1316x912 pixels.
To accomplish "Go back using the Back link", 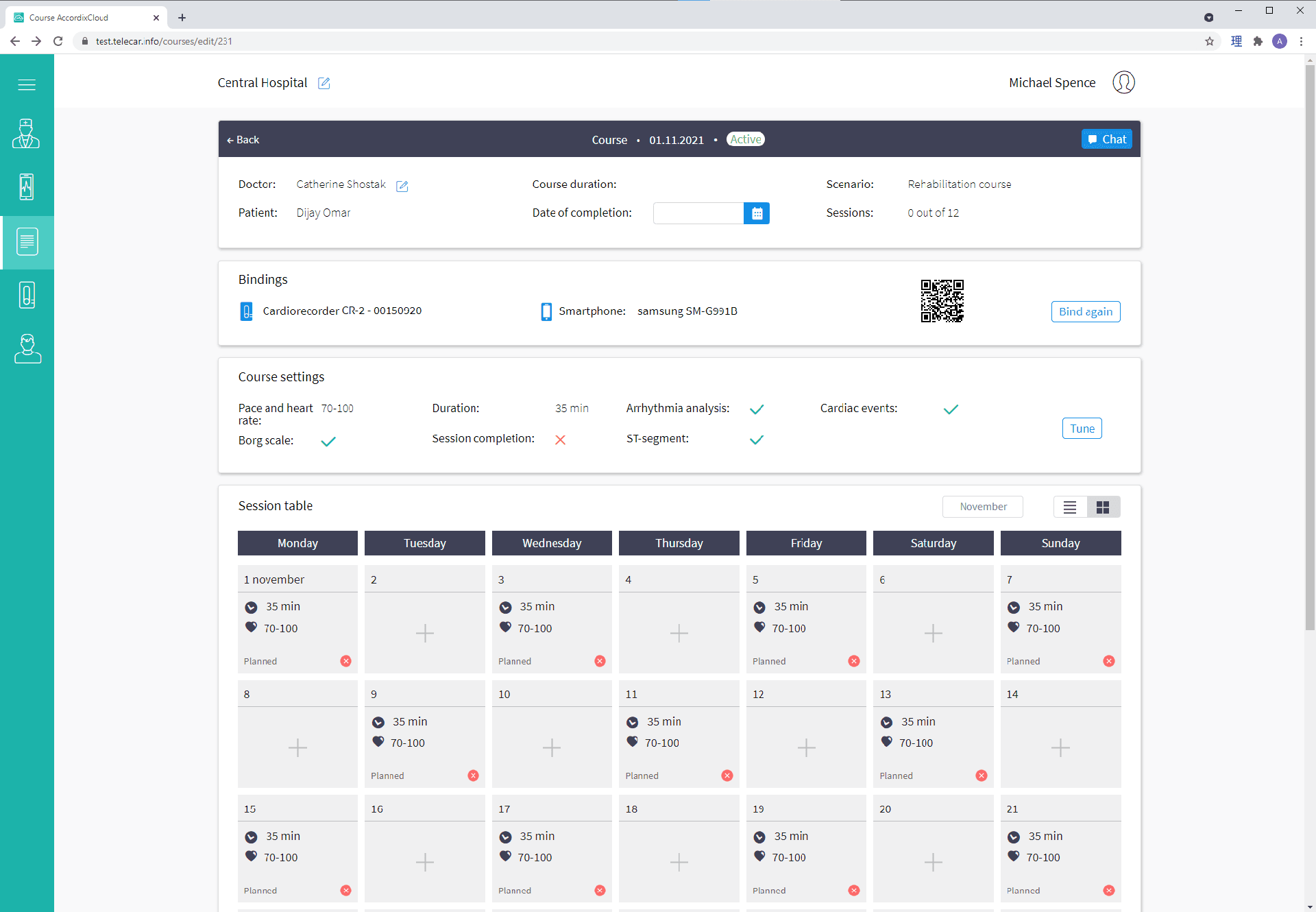I will [243, 140].
